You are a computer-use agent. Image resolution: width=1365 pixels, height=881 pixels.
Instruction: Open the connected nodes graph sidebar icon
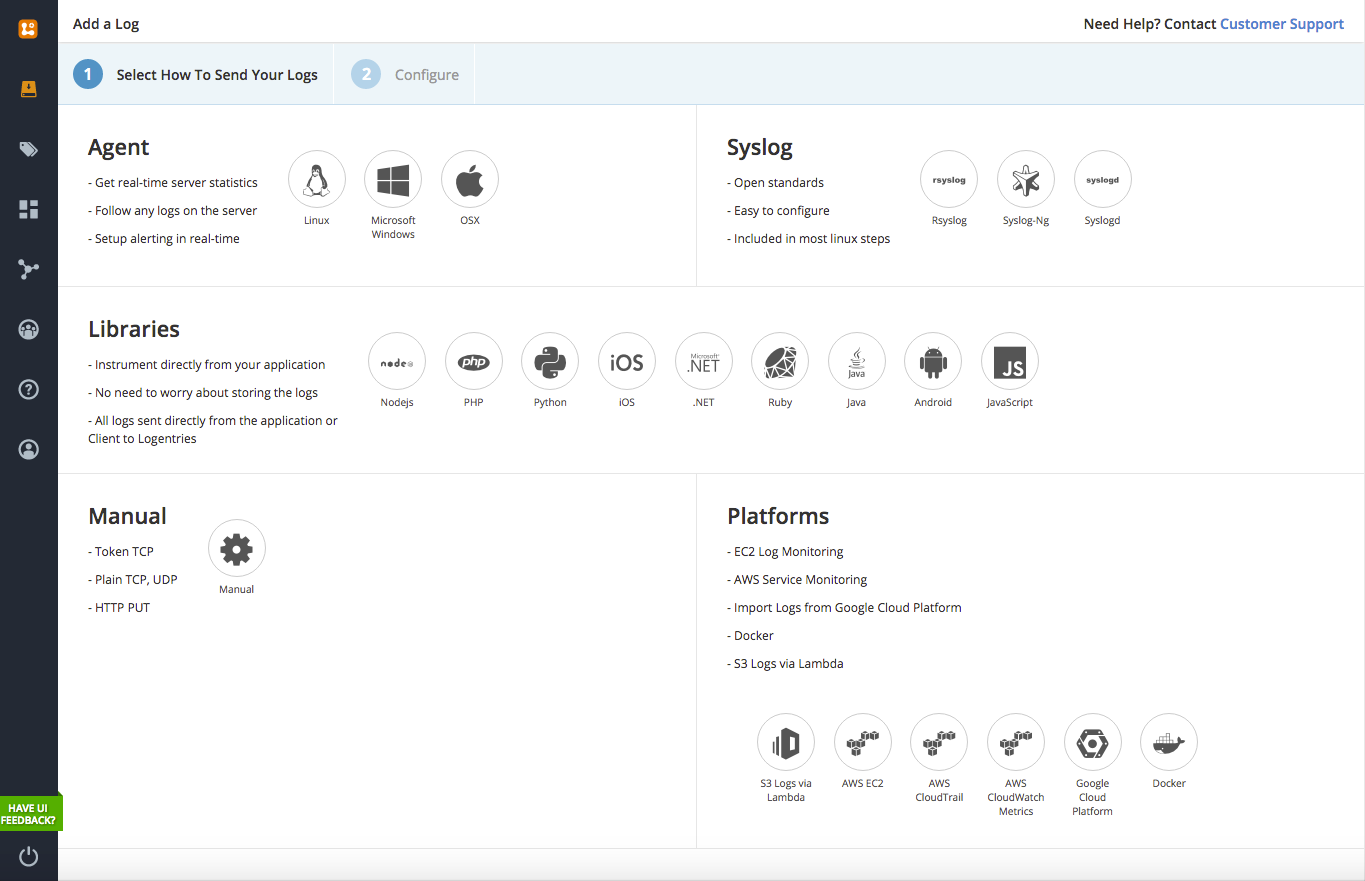point(29,269)
